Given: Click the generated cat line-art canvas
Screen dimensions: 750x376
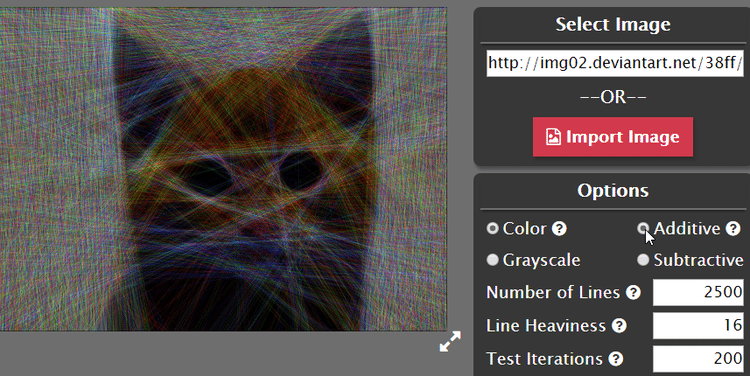Looking at the screenshot, I should [x=223, y=169].
